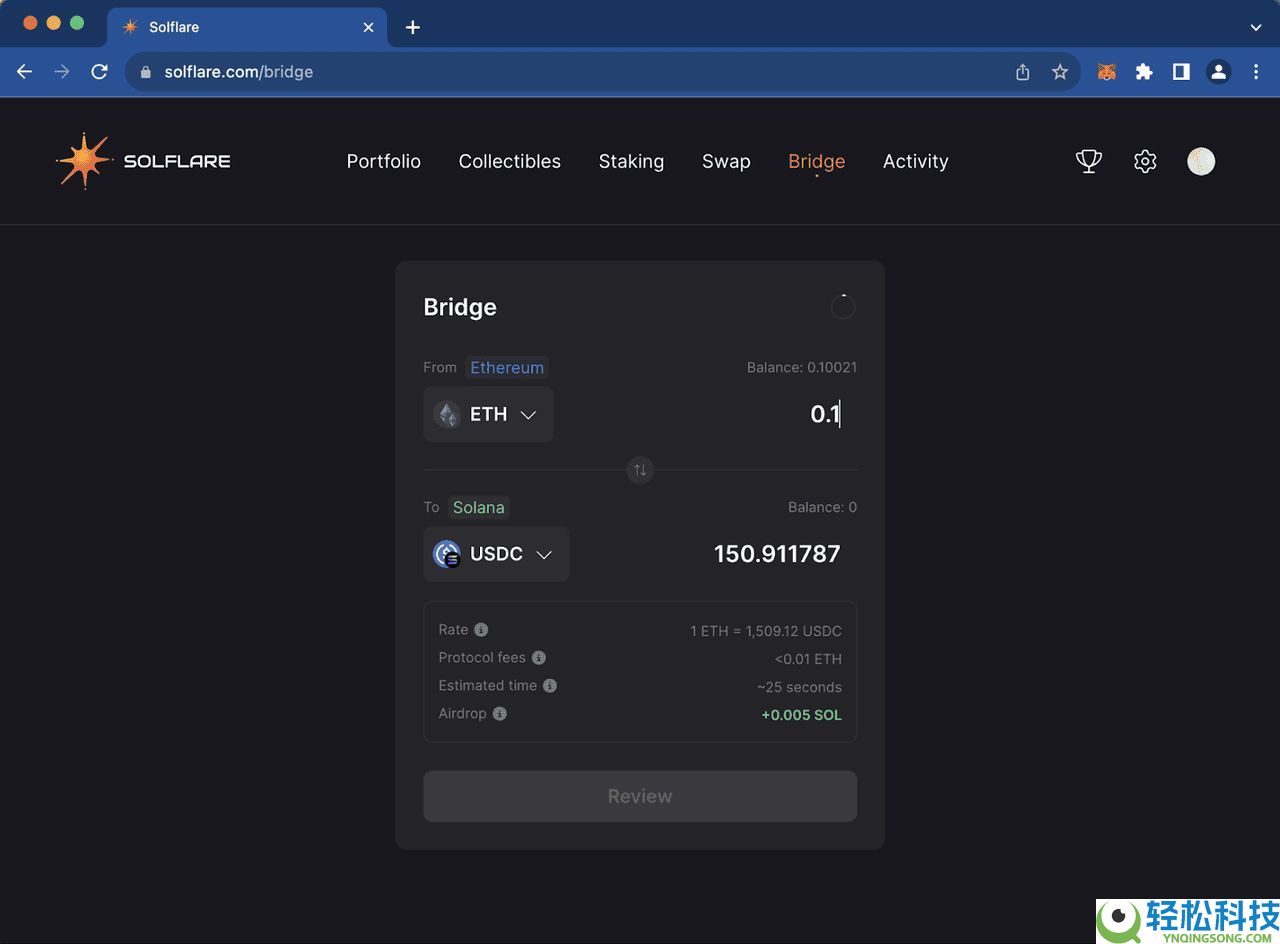
Task: Swap From and To direction arrows
Action: [640, 469]
